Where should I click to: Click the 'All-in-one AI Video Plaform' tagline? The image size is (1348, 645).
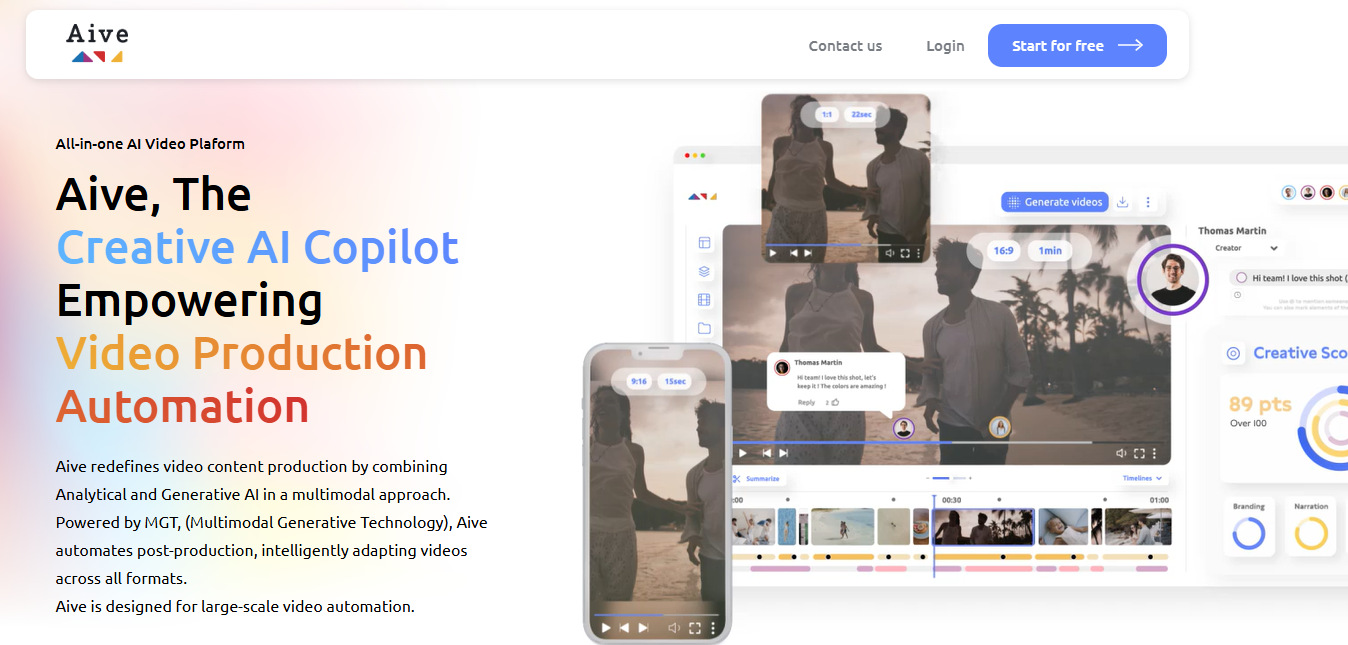150,144
